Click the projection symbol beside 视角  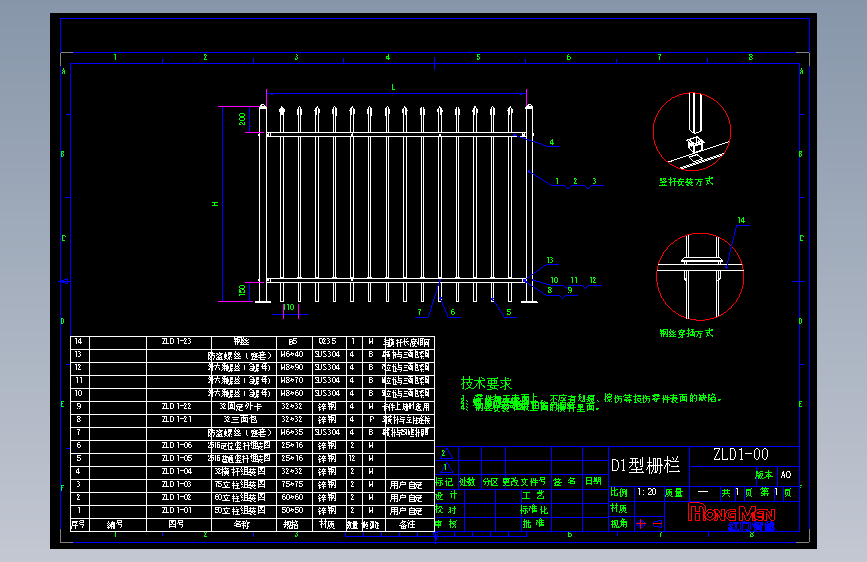click(649, 523)
